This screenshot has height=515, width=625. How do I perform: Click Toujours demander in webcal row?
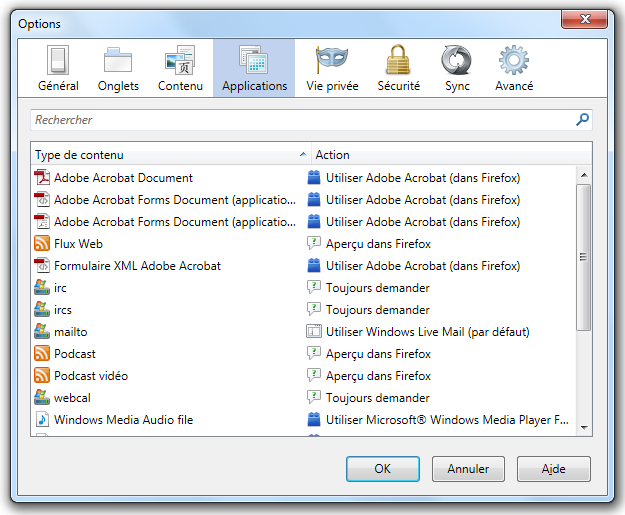[378, 397]
